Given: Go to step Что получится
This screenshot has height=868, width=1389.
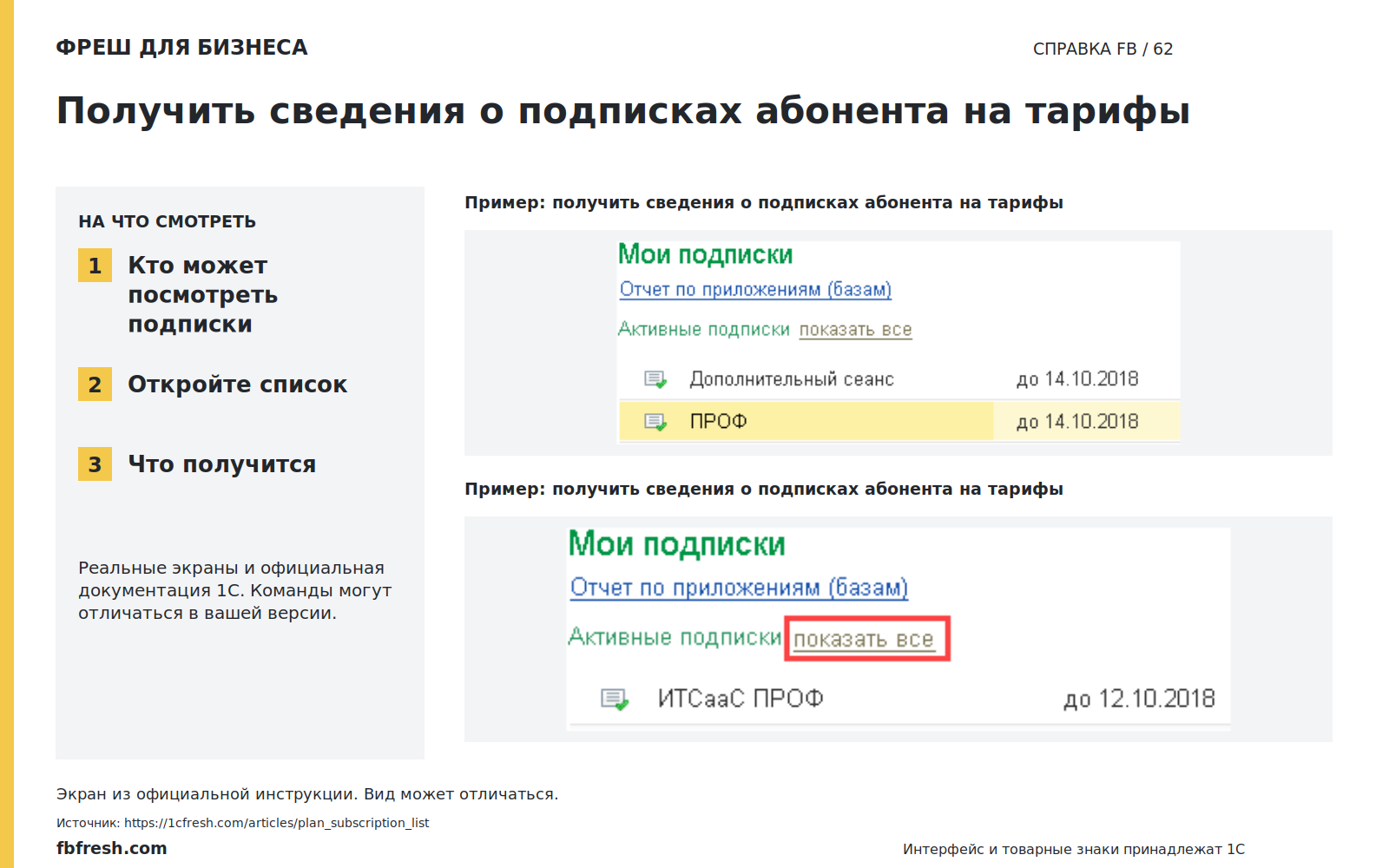Looking at the screenshot, I should tap(197, 464).
